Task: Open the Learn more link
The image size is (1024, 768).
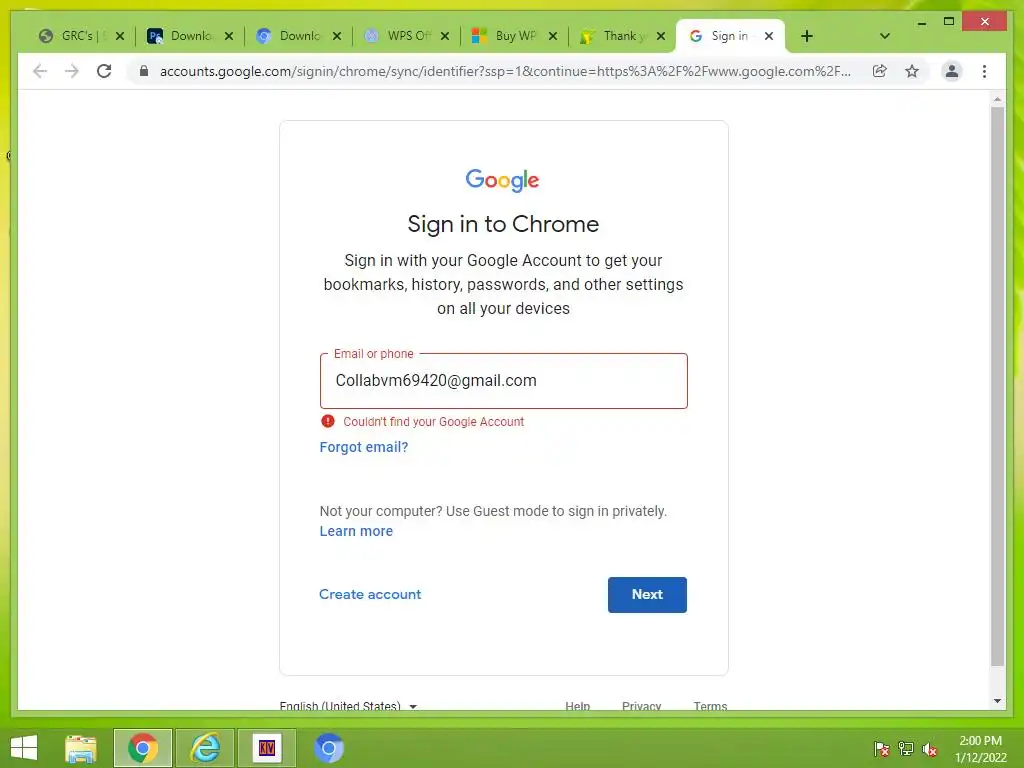Action: point(356,531)
